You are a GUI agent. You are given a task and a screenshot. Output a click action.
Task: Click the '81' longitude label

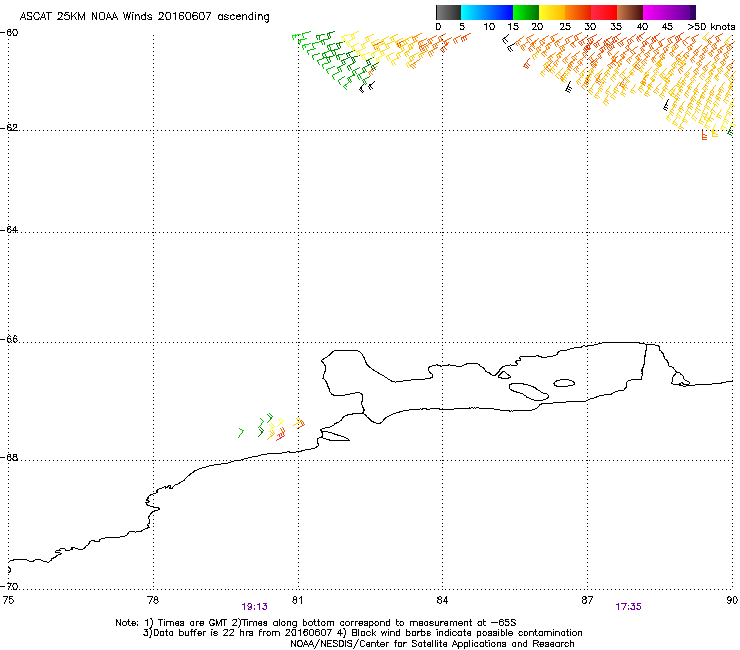click(x=297, y=600)
